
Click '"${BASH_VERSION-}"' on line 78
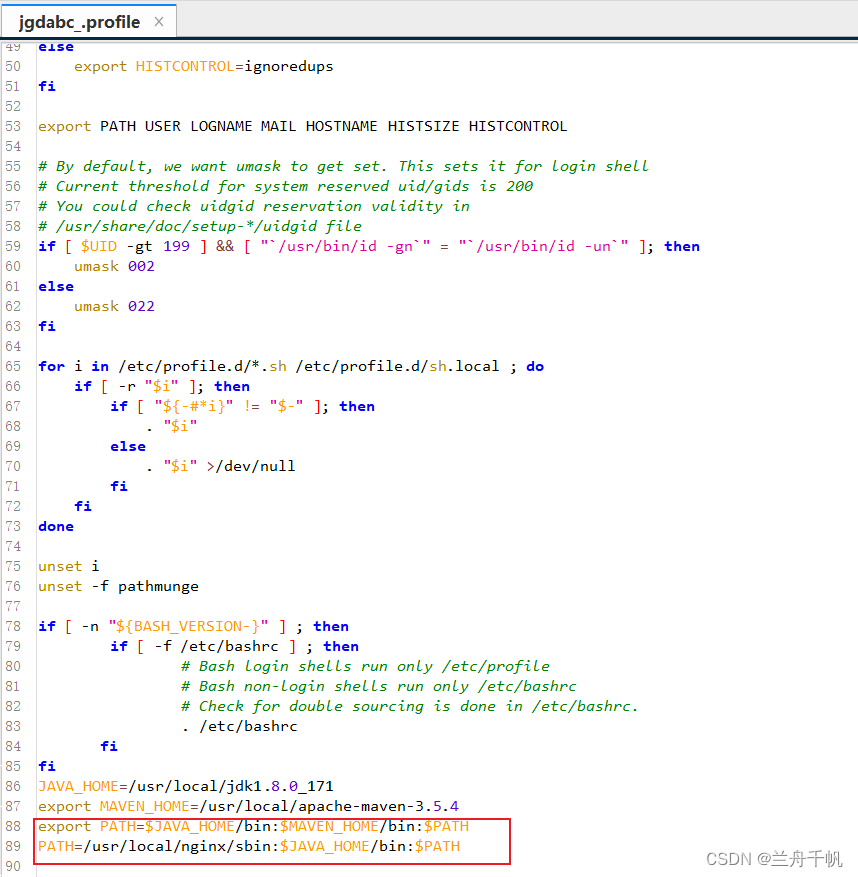click(188, 626)
